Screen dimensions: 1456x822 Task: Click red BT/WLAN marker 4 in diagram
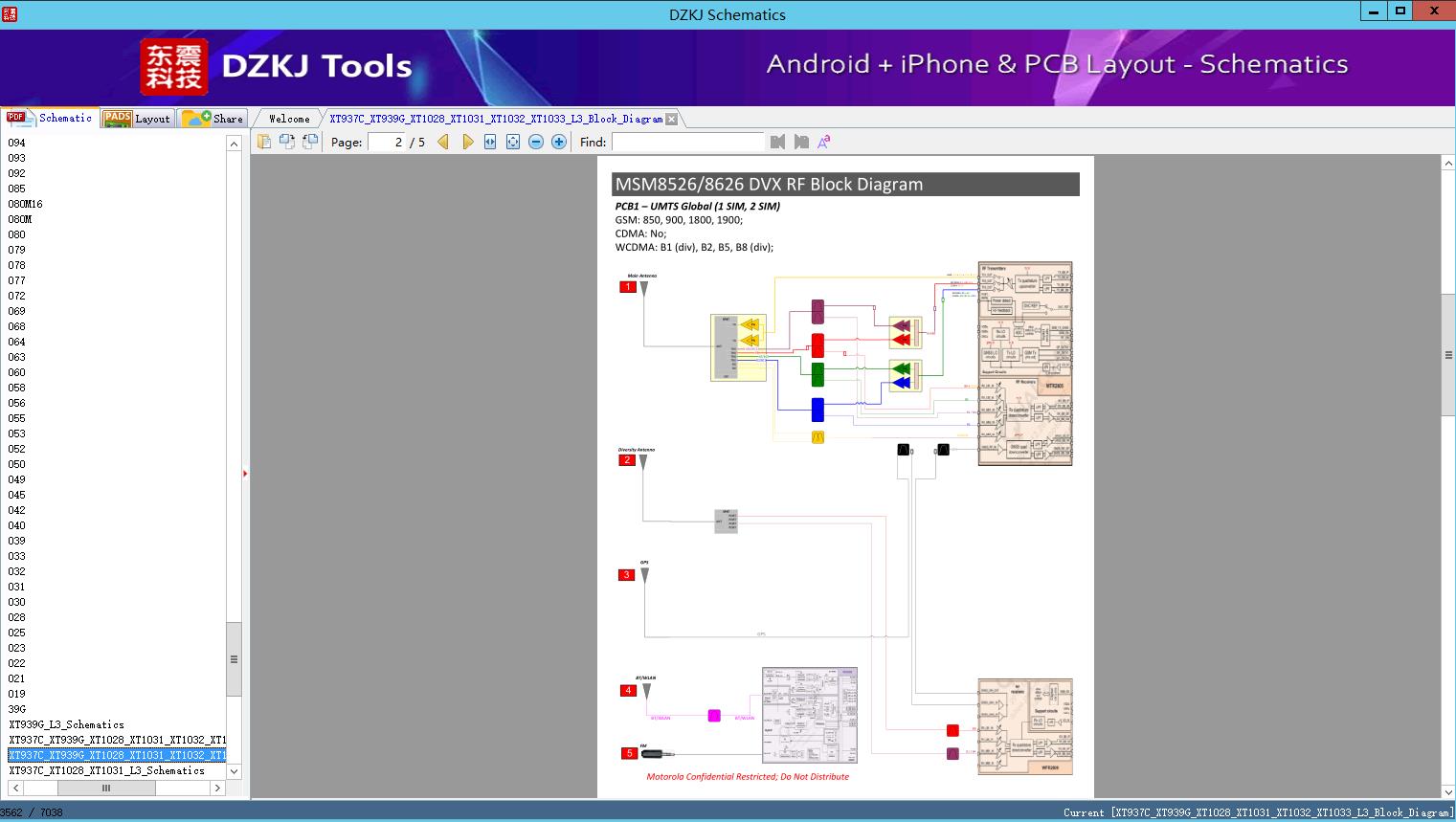pyautogui.click(x=628, y=690)
